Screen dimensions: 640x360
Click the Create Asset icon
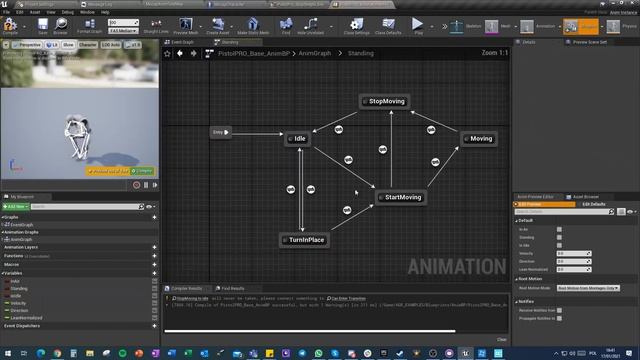click(218, 25)
